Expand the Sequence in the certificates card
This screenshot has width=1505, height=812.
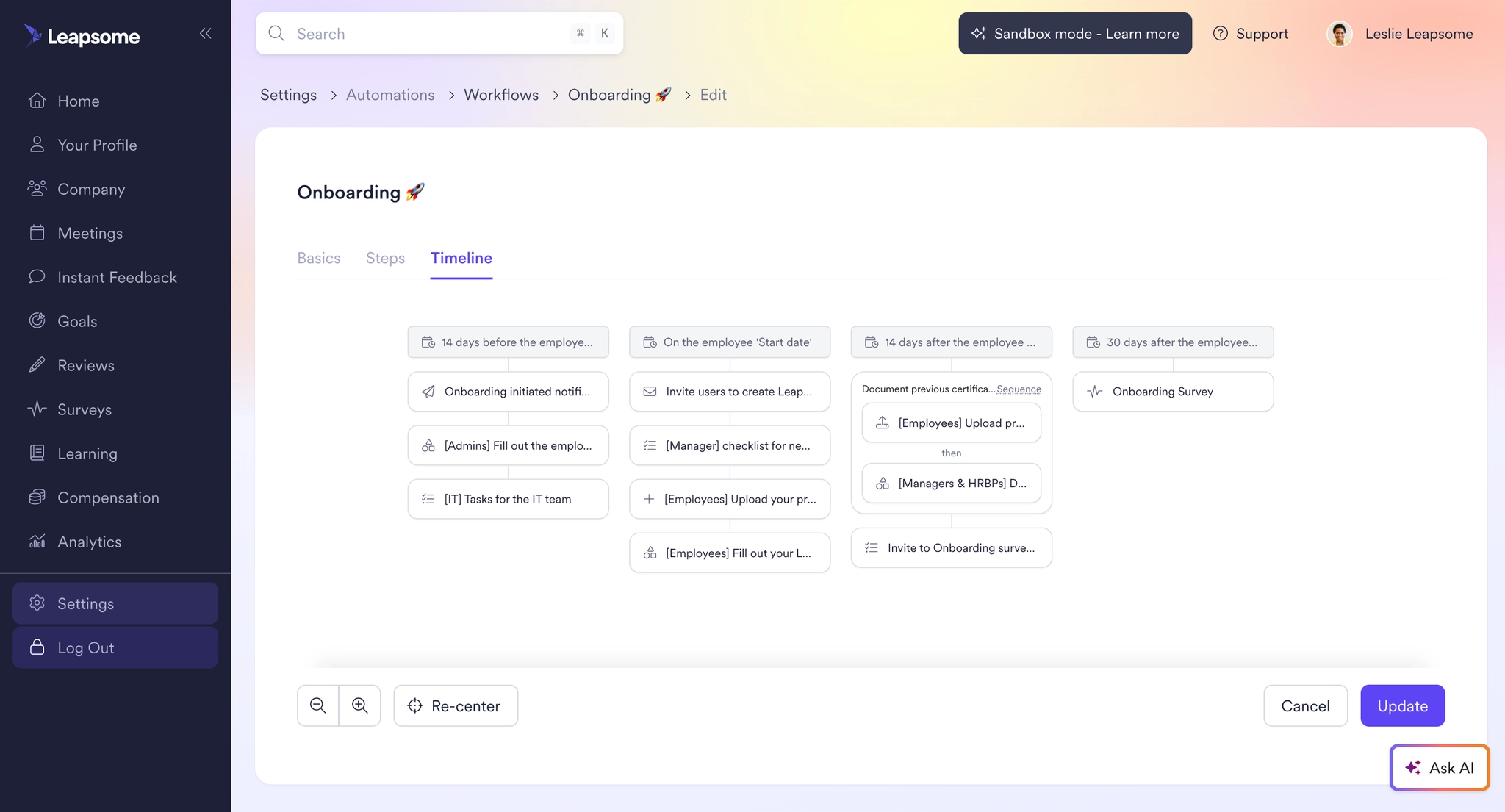coord(1019,389)
